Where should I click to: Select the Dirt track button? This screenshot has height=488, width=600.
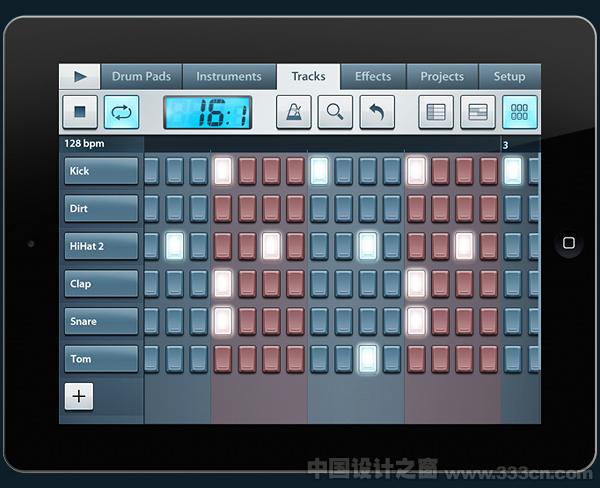(x=101, y=209)
